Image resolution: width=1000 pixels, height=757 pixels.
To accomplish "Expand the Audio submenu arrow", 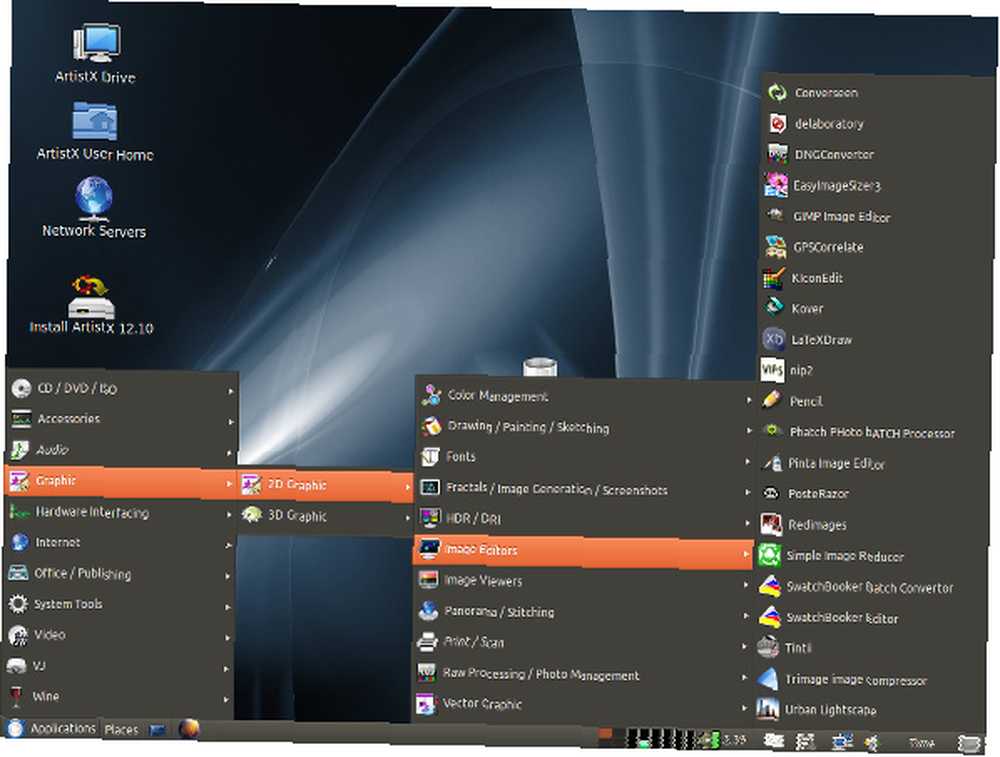I will pos(230,452).
